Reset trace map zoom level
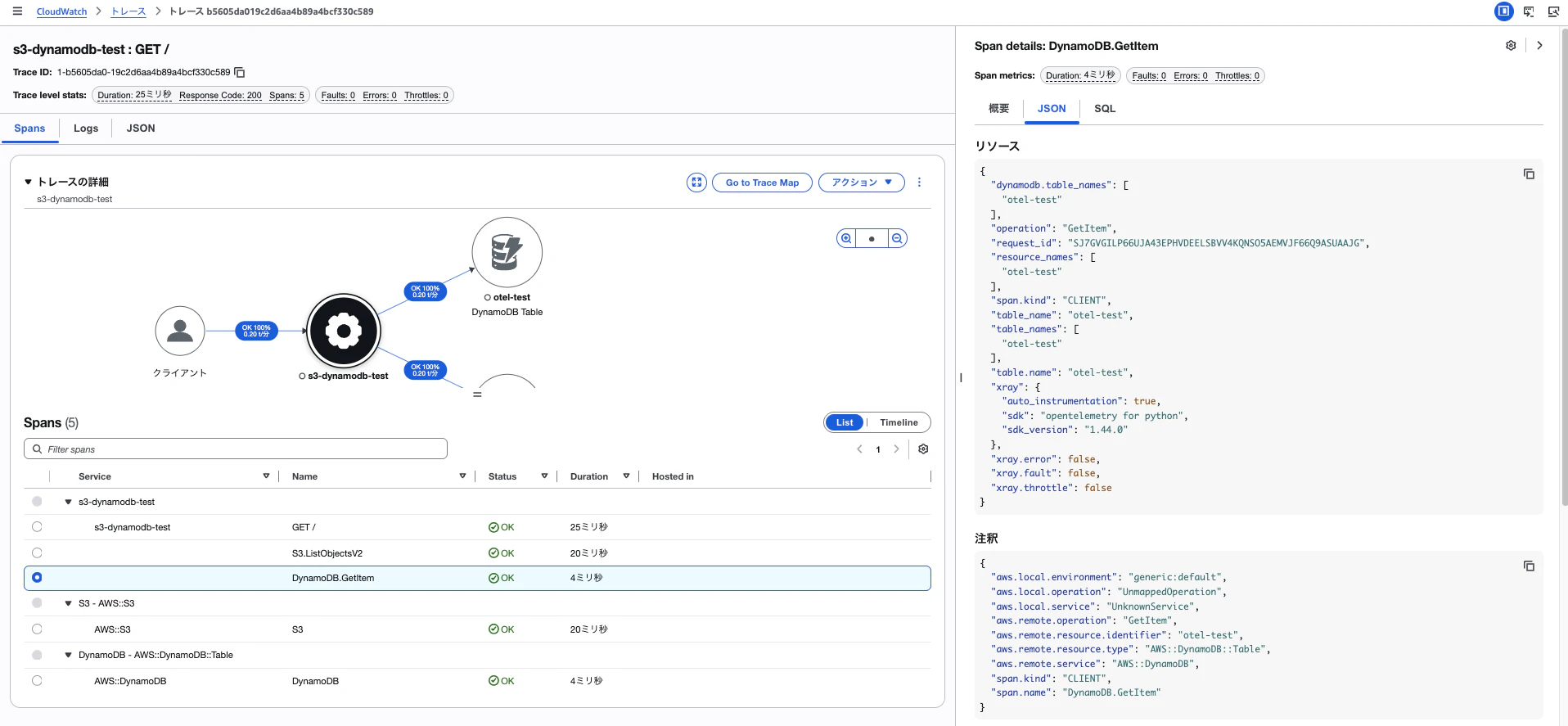 click(x=872, y=239)
